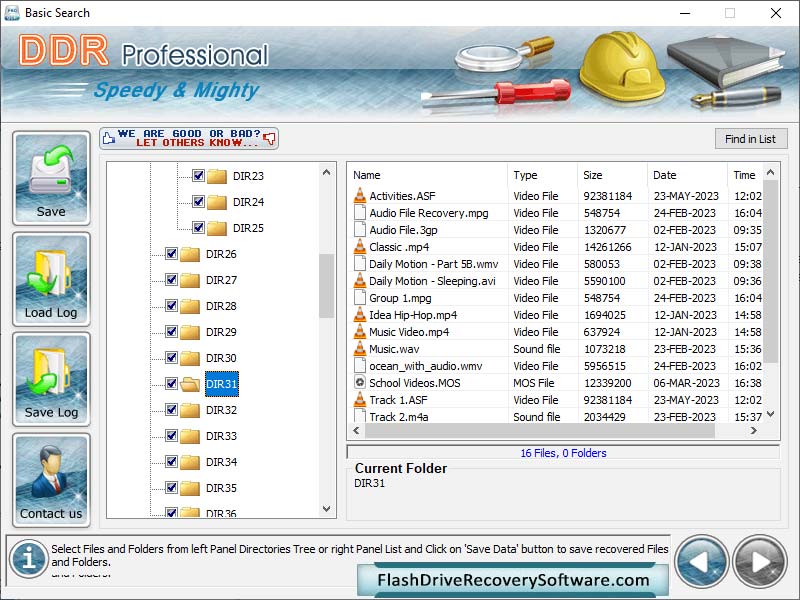Click the size value 14261266
800x600 pixels.
click(608, 247)
